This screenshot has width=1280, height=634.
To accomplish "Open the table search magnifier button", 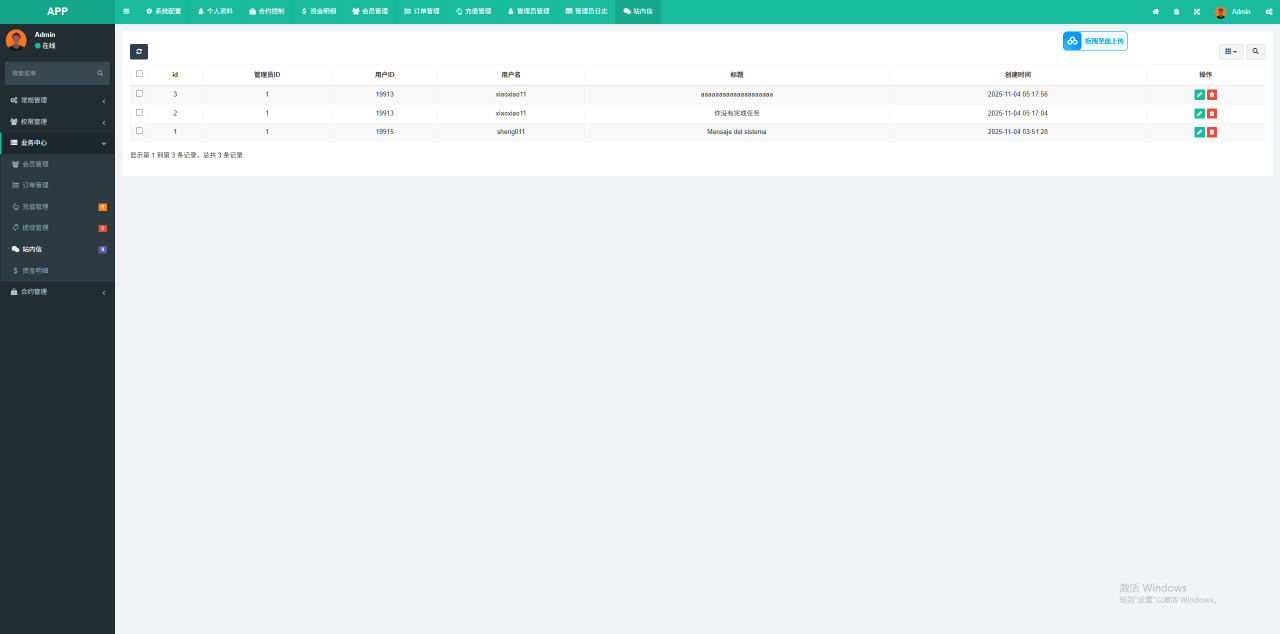I will point(1256,51).
